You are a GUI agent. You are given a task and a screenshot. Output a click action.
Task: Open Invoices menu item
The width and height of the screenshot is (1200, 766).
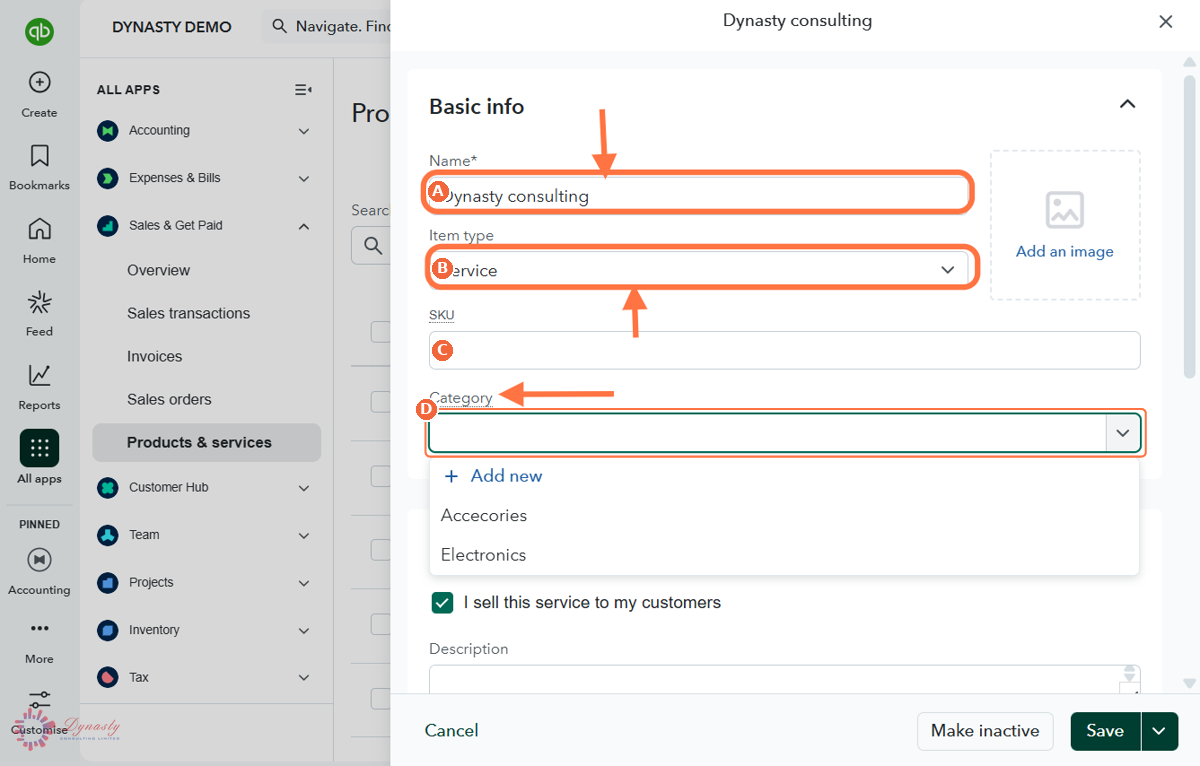(x=154, y=356)
